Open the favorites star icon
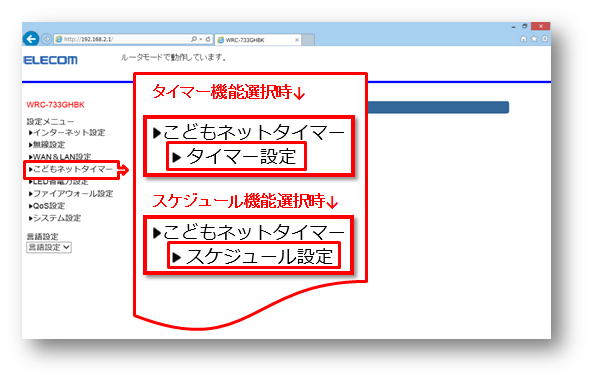Viewport: 593px width, 381px height. coord(534,39)
